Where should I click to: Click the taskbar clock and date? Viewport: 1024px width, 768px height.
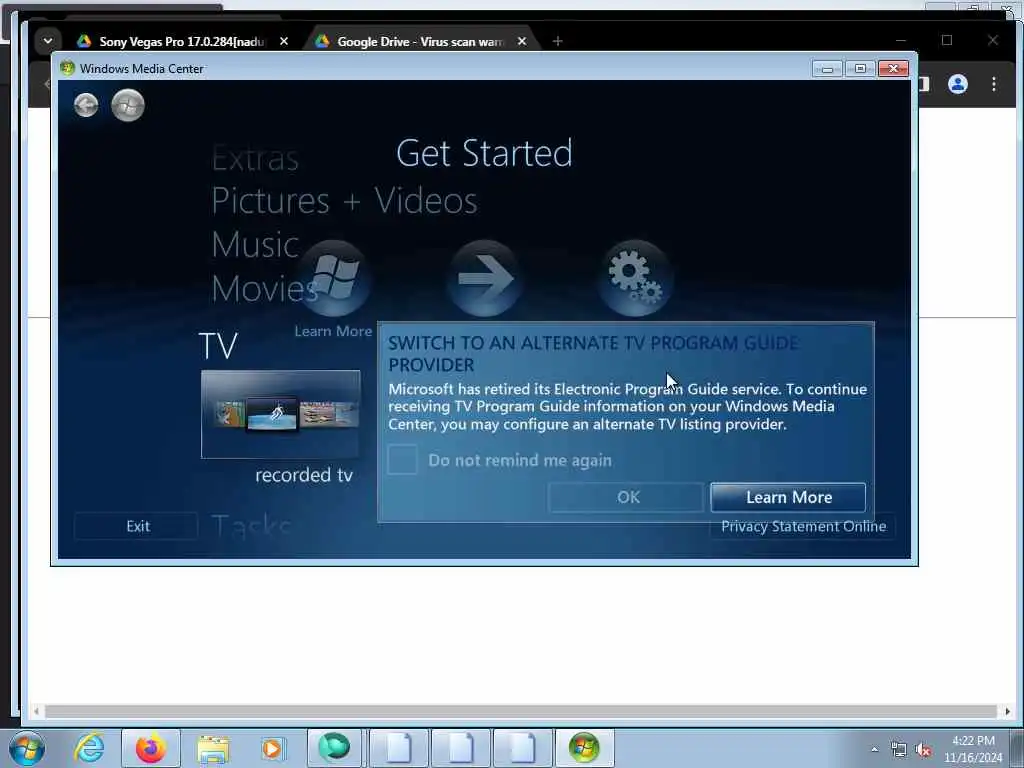click(973, 749)
